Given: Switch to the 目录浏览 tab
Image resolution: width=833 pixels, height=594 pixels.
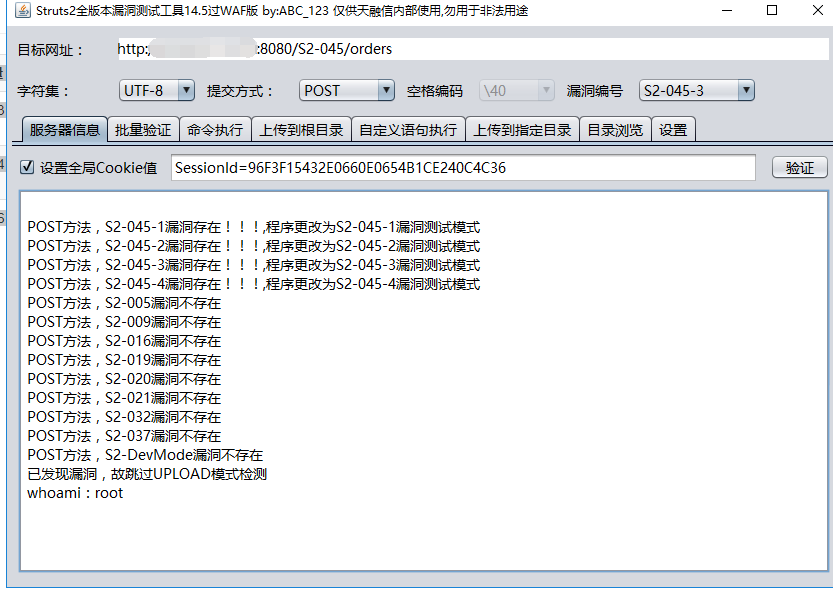Looking at the screenshot, I should pos(615,130).
